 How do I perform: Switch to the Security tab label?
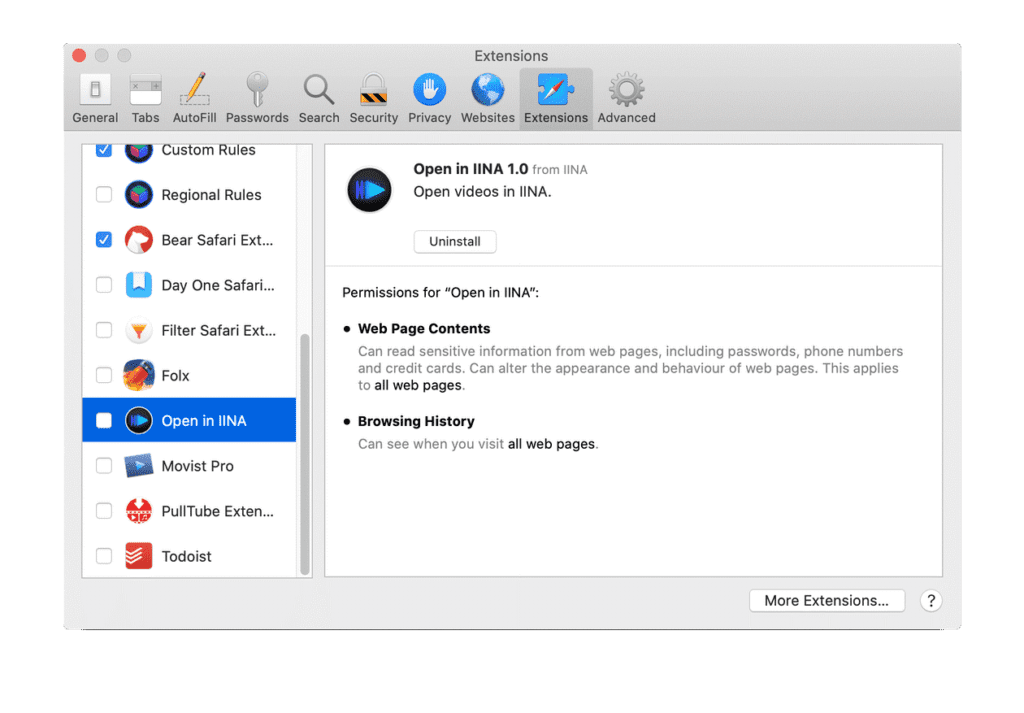tap(374, 118)
